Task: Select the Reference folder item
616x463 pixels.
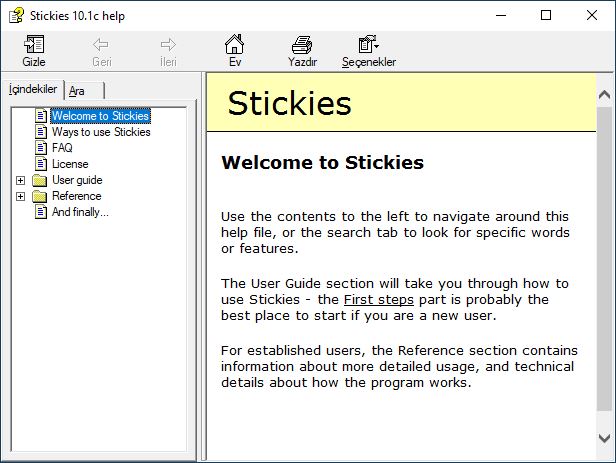Action: pos(77,196)
